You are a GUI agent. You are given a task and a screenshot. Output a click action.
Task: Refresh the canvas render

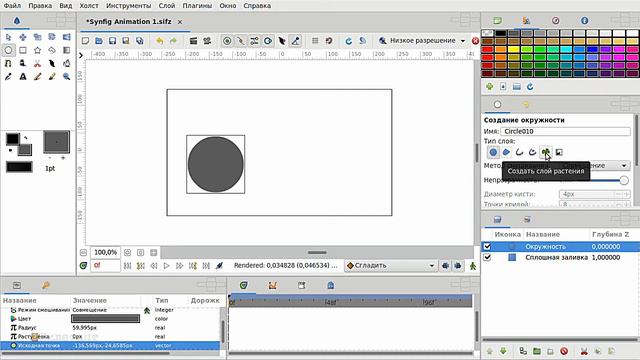pyautogui.click(x=349, y=41)
